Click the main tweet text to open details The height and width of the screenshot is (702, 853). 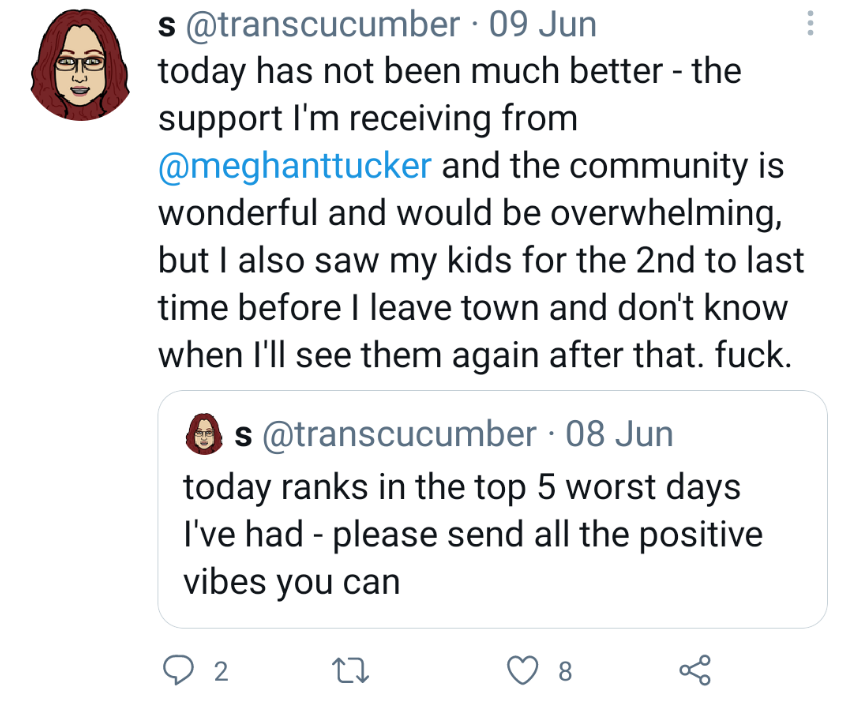click(481, 213)
